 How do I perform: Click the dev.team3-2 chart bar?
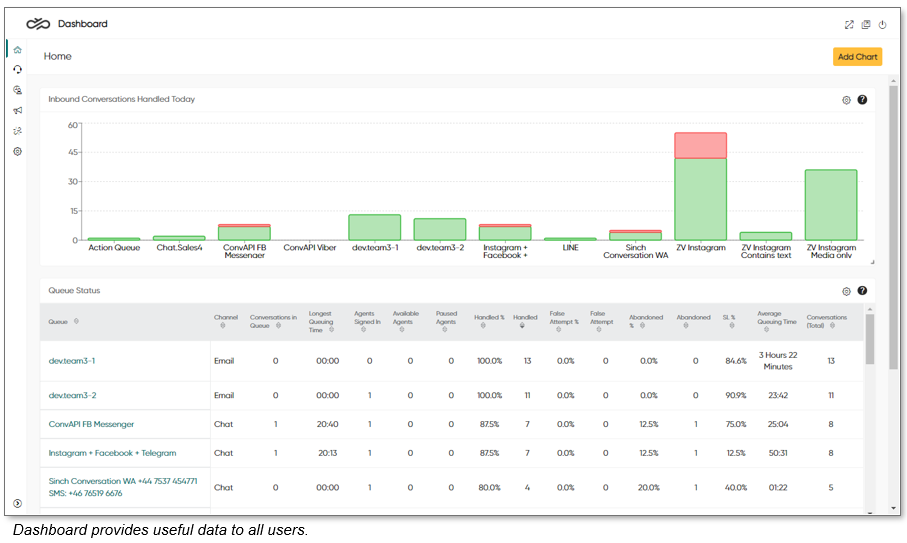click(440, 229)
